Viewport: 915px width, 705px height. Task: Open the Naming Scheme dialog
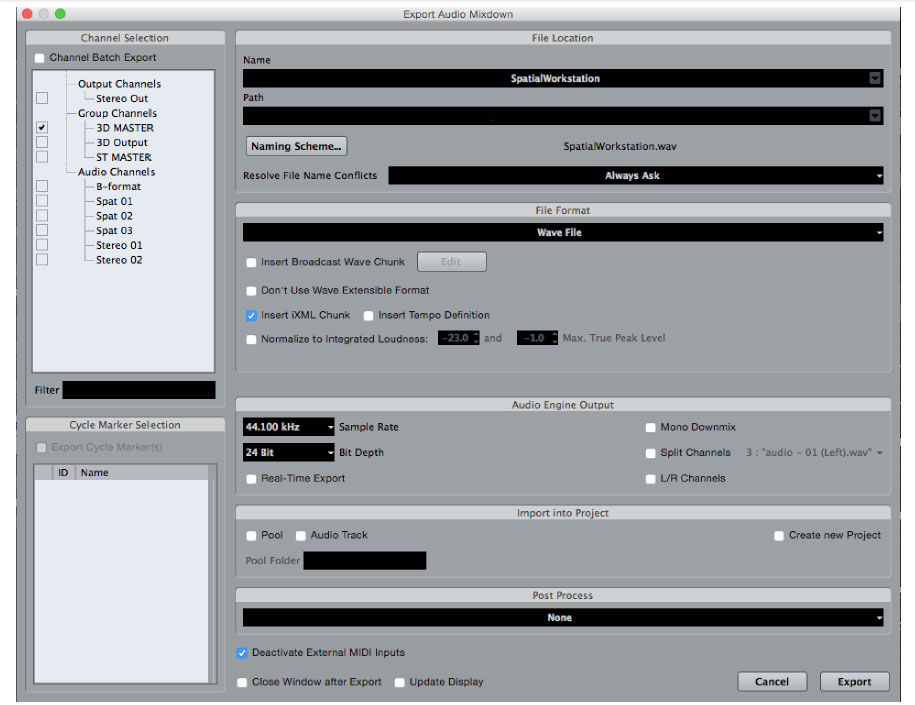(x=298, y=146)
